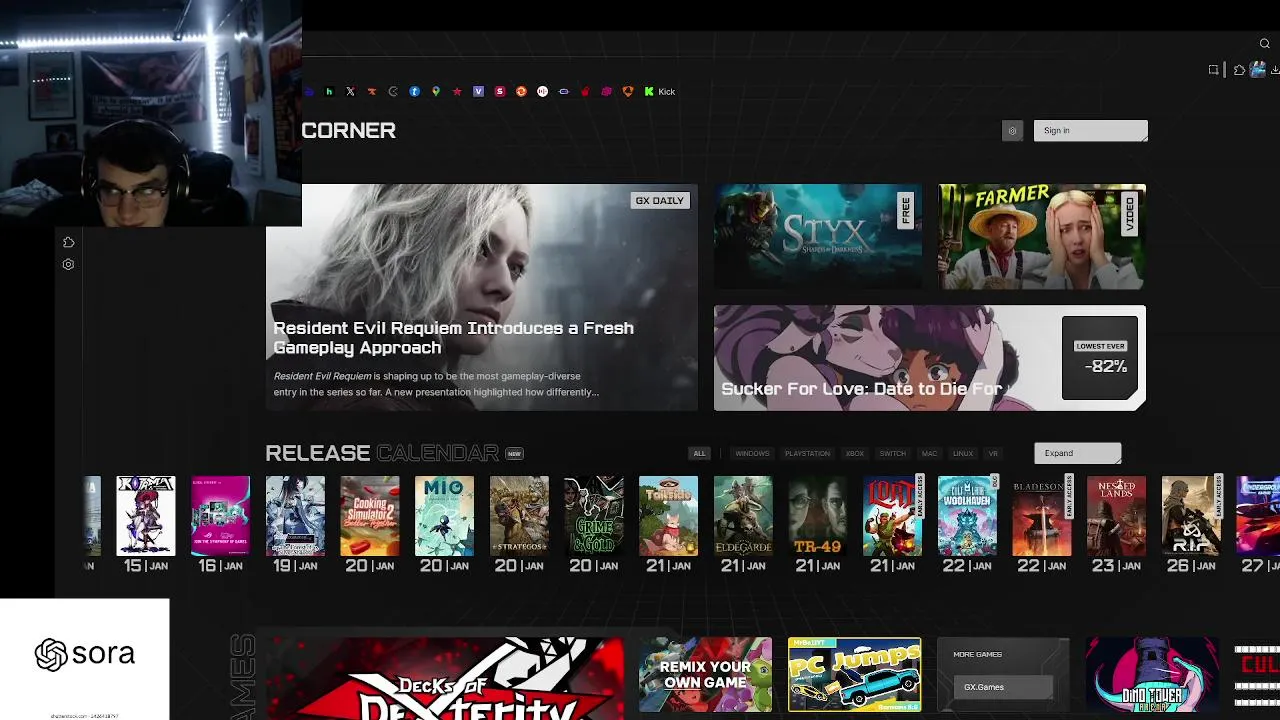Open the Google Maps pin bookmark
Screen dimensions: 1280x720
coord(436,91)
